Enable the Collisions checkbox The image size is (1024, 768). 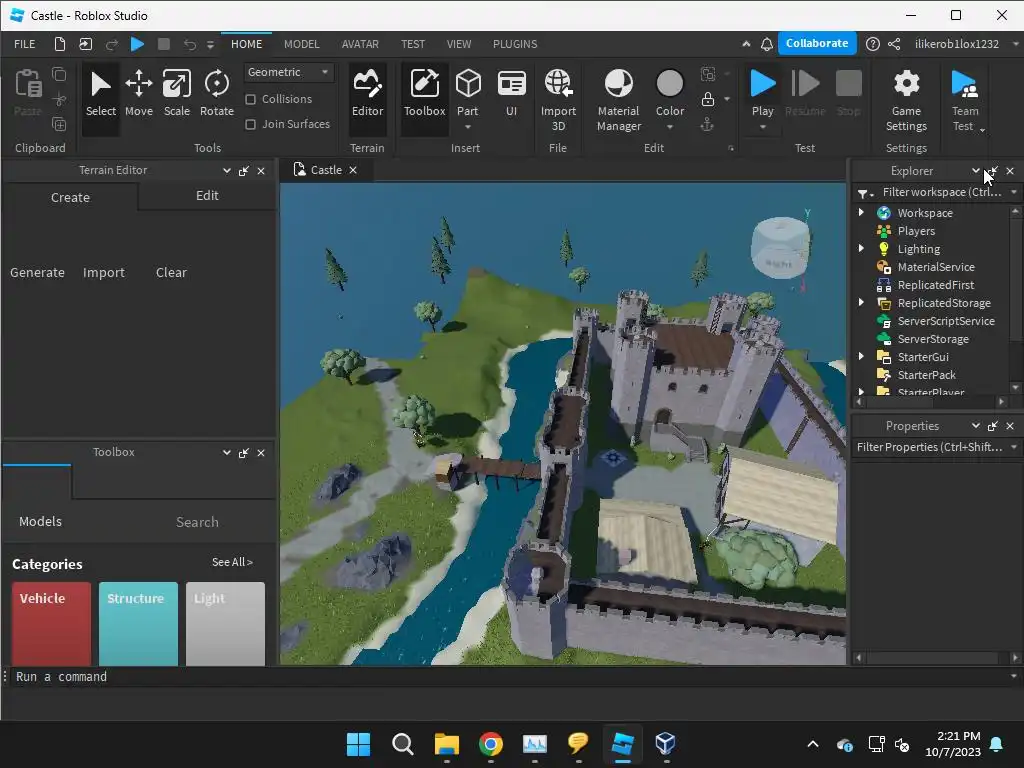point(250,99)
